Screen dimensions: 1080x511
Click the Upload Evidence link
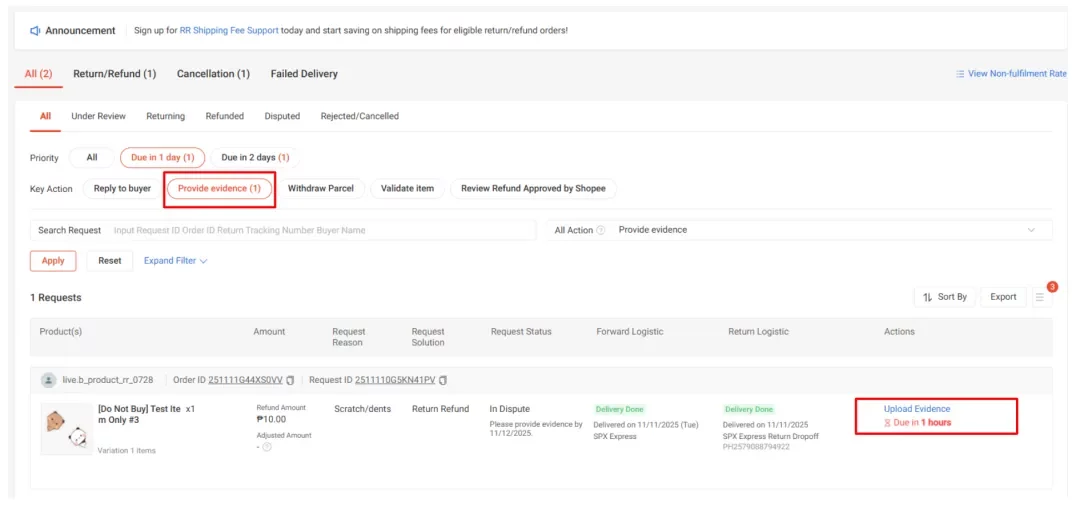coord(916,409)
